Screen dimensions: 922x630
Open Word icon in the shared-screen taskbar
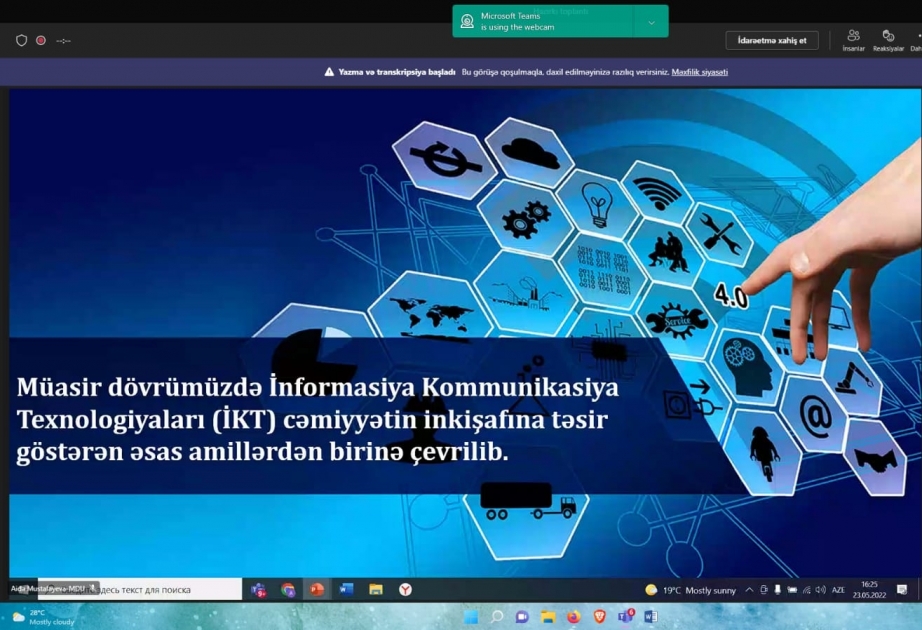[346, 589]
